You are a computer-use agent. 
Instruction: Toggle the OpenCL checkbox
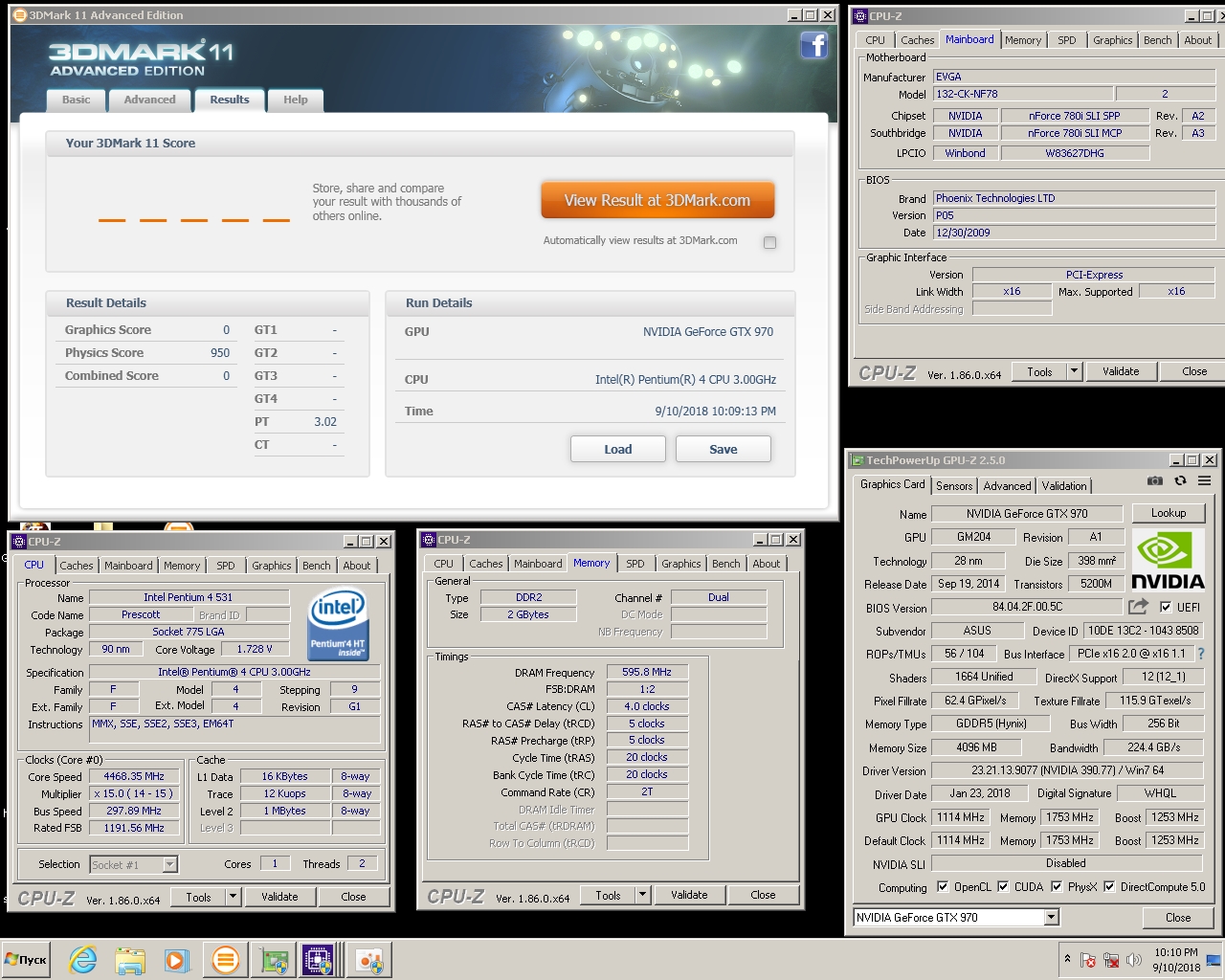tap(943, 886)
